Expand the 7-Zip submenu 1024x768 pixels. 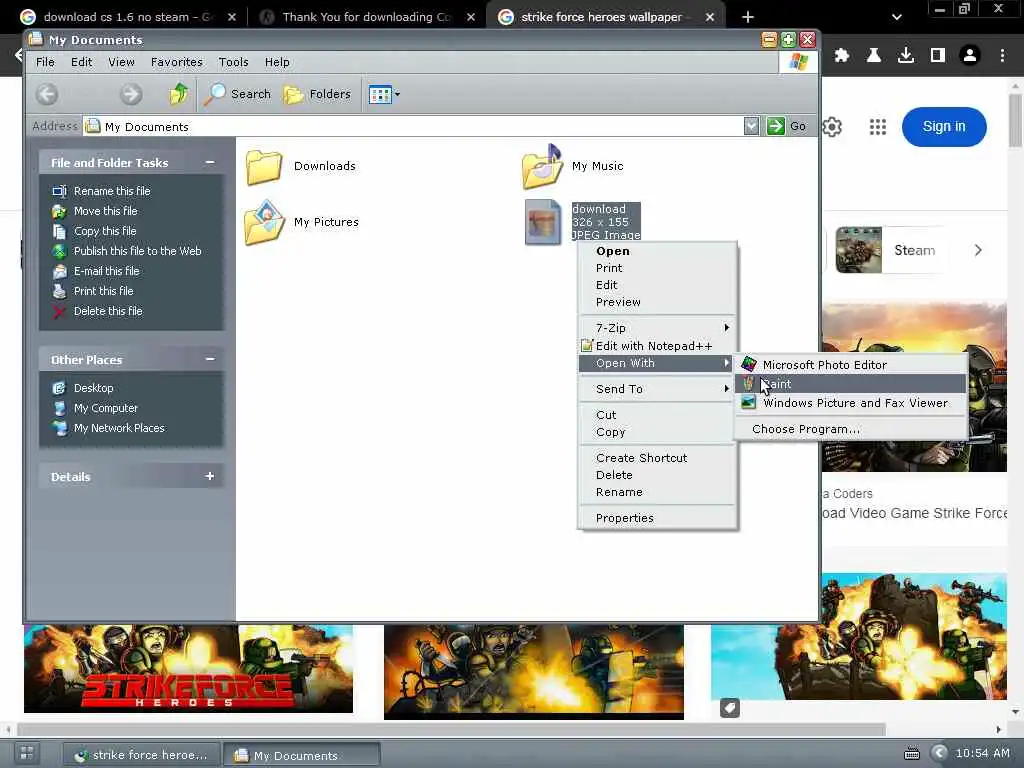coord(658,328)
